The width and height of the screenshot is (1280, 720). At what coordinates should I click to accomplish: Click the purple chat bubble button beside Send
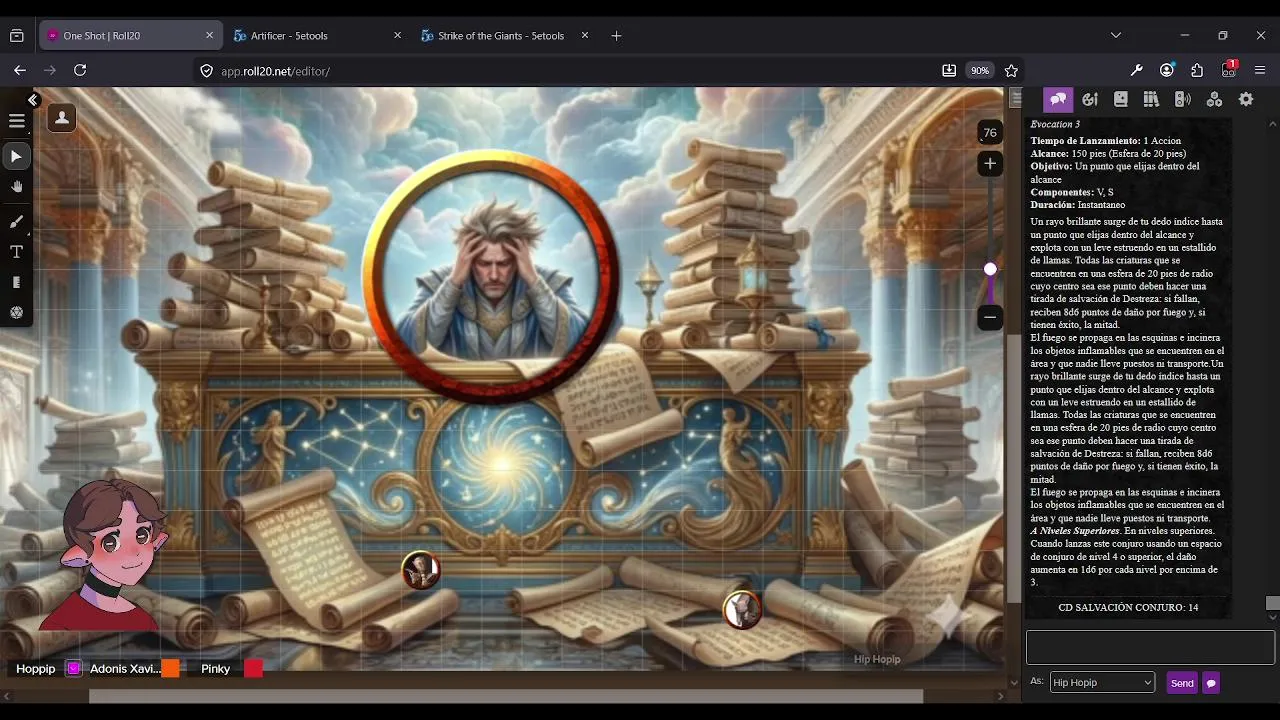tap(1211, 683)
